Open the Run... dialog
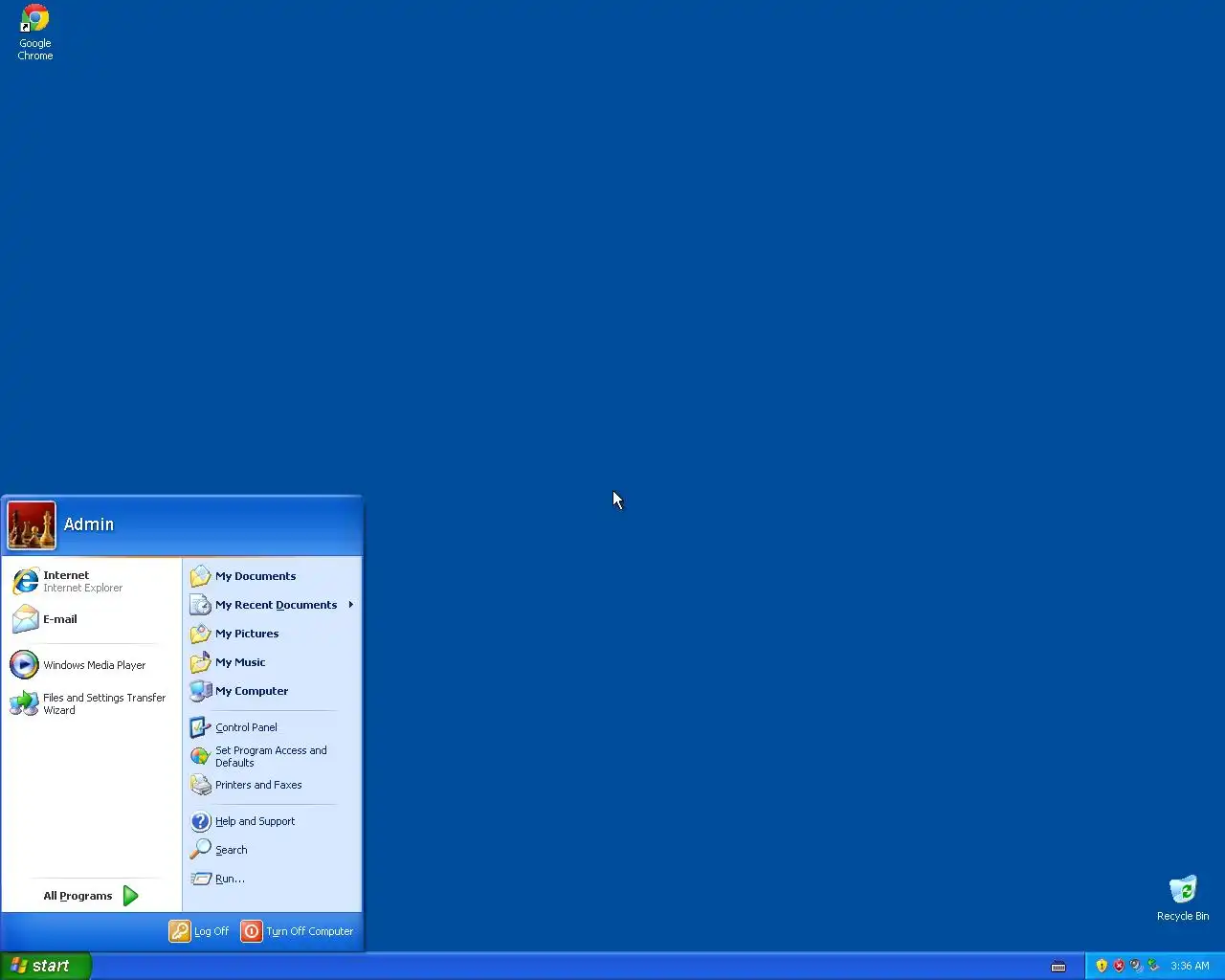The height and width of the screenshot is (980, 1225). click(273, 879)
